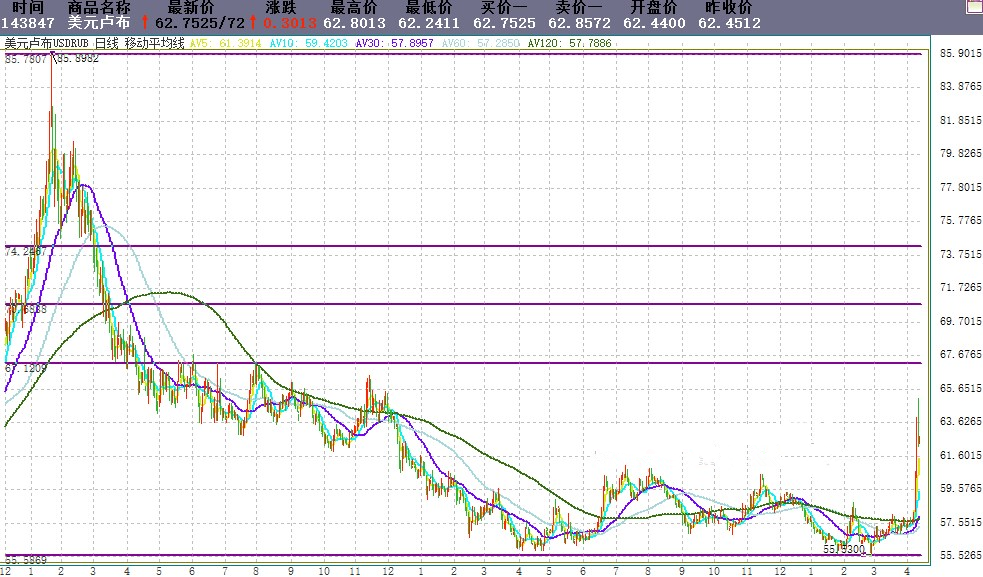Open the 日线 period label
Viewport: 983px width, 577px height.
pos(108,44)
